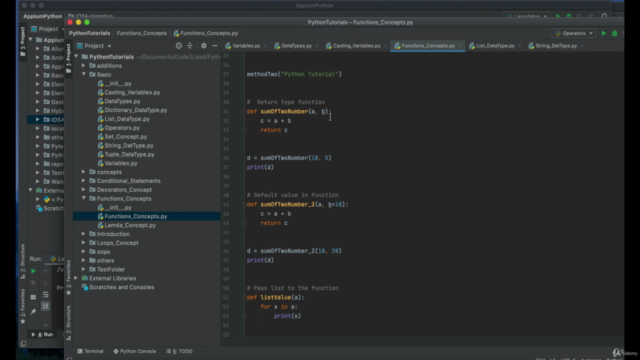Open the Operators run configuration dropdown
640x360 pixels.
pos(574,33)
